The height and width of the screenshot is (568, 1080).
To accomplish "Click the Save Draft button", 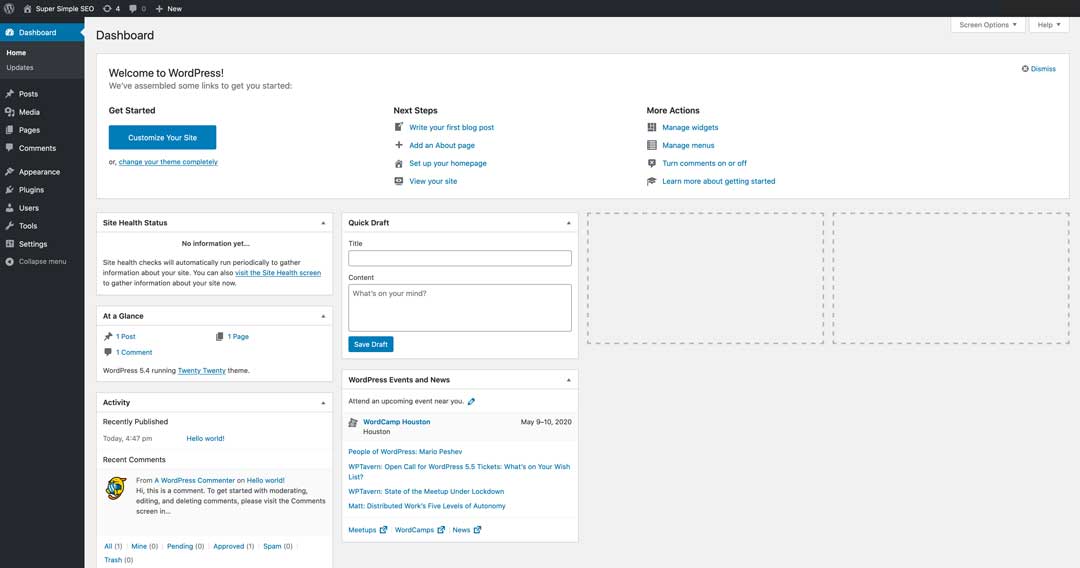I will (371, 344).
